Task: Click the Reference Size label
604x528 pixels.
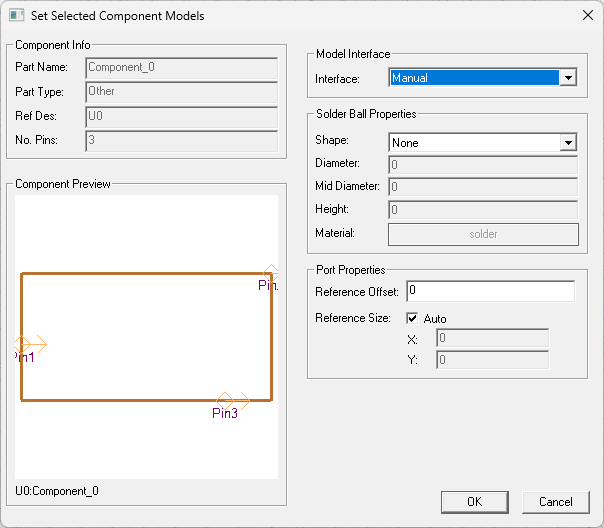Action: tap(353, 318)
